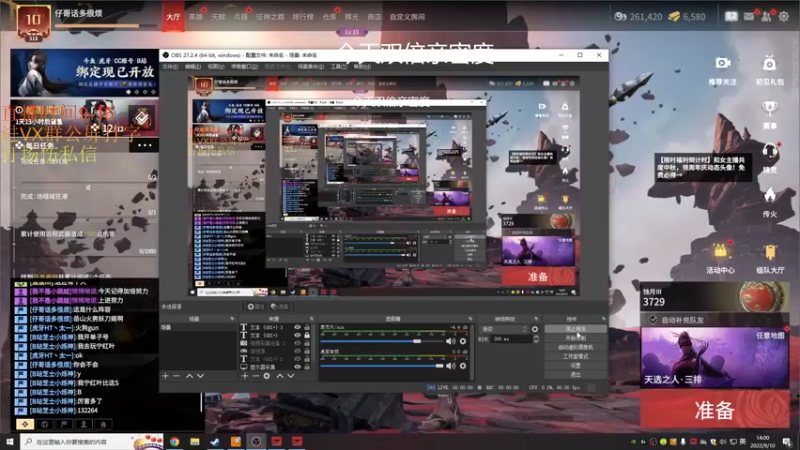The height and width of the screenshot is (450, 800).
Task: Click OBS start virtual camera button
Action: [x=576, y=347]
